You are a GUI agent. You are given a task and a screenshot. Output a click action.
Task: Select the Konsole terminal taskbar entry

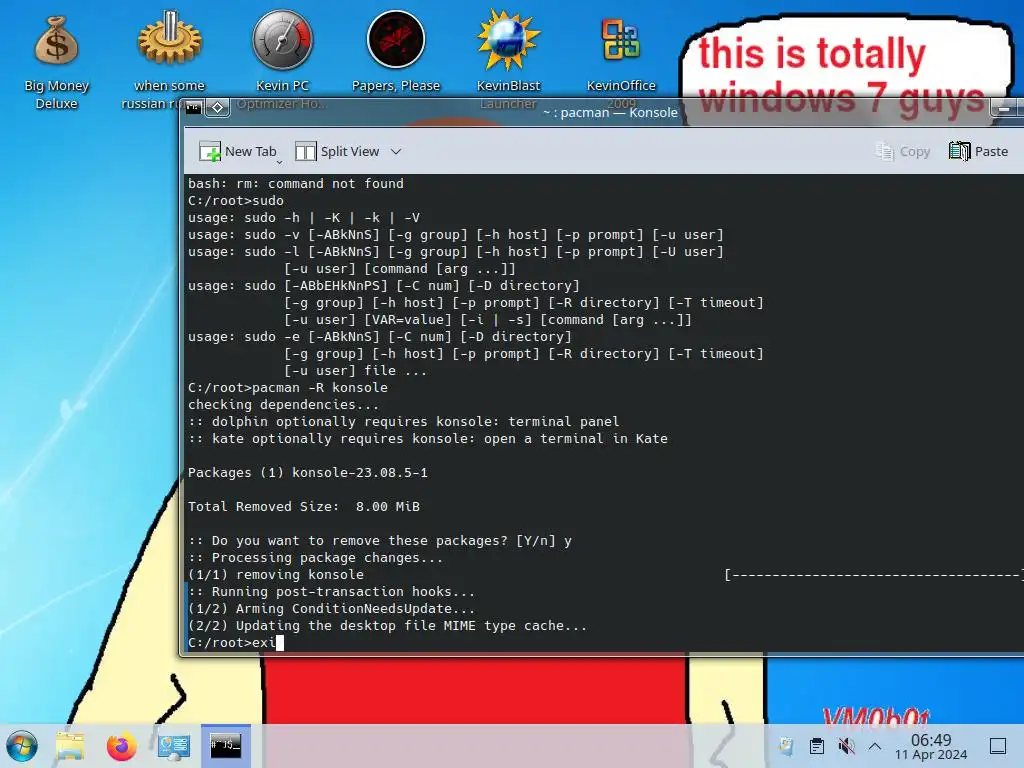(226, 745)
